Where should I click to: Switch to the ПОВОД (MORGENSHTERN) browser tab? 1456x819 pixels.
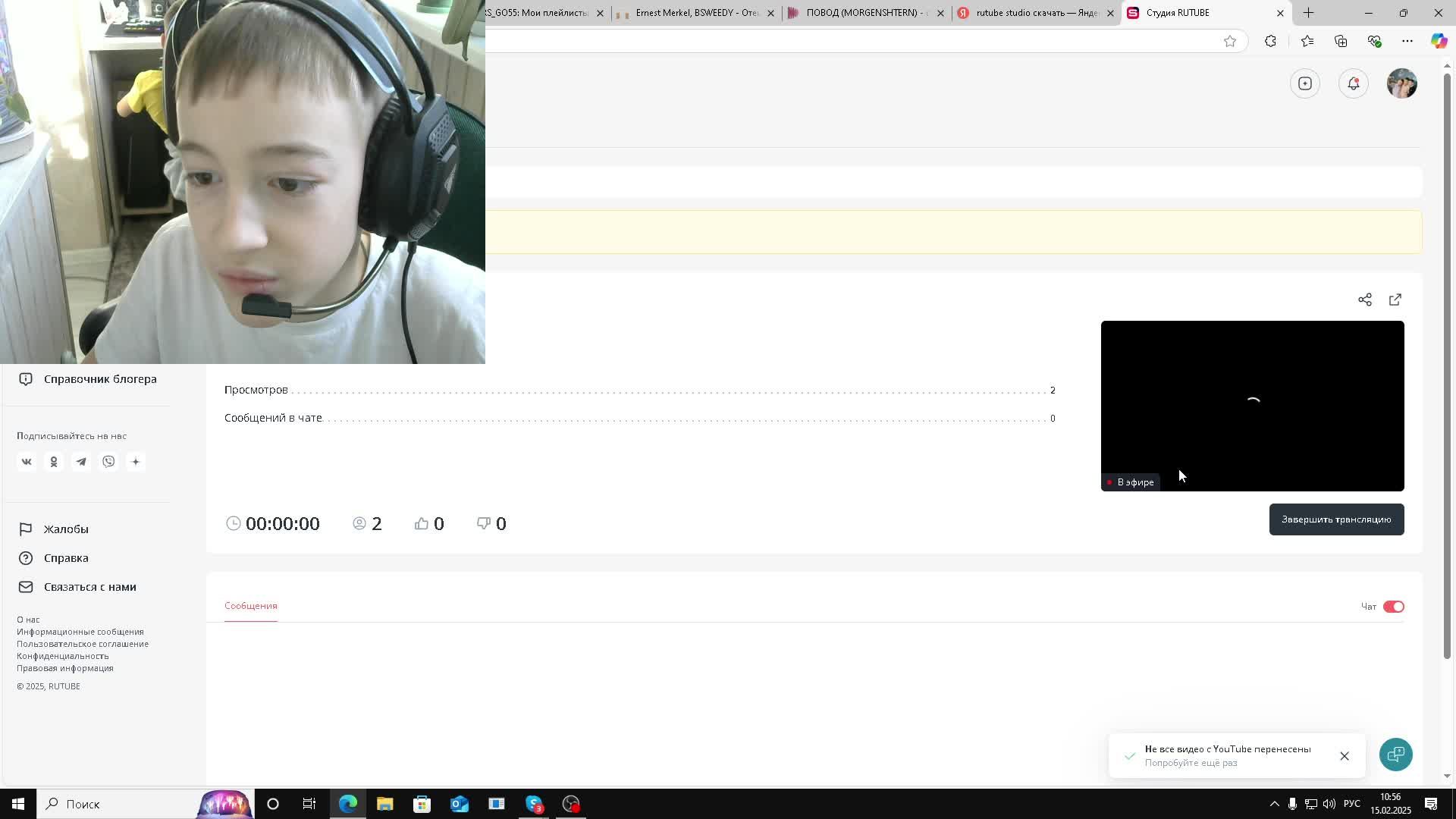coord(864,13)
